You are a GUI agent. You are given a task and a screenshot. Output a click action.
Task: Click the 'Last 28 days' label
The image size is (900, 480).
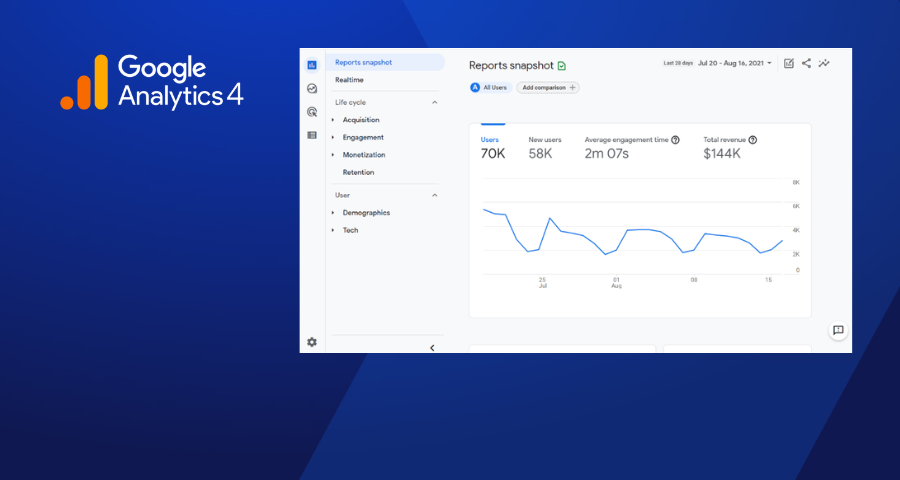click(x=678, y=64)
